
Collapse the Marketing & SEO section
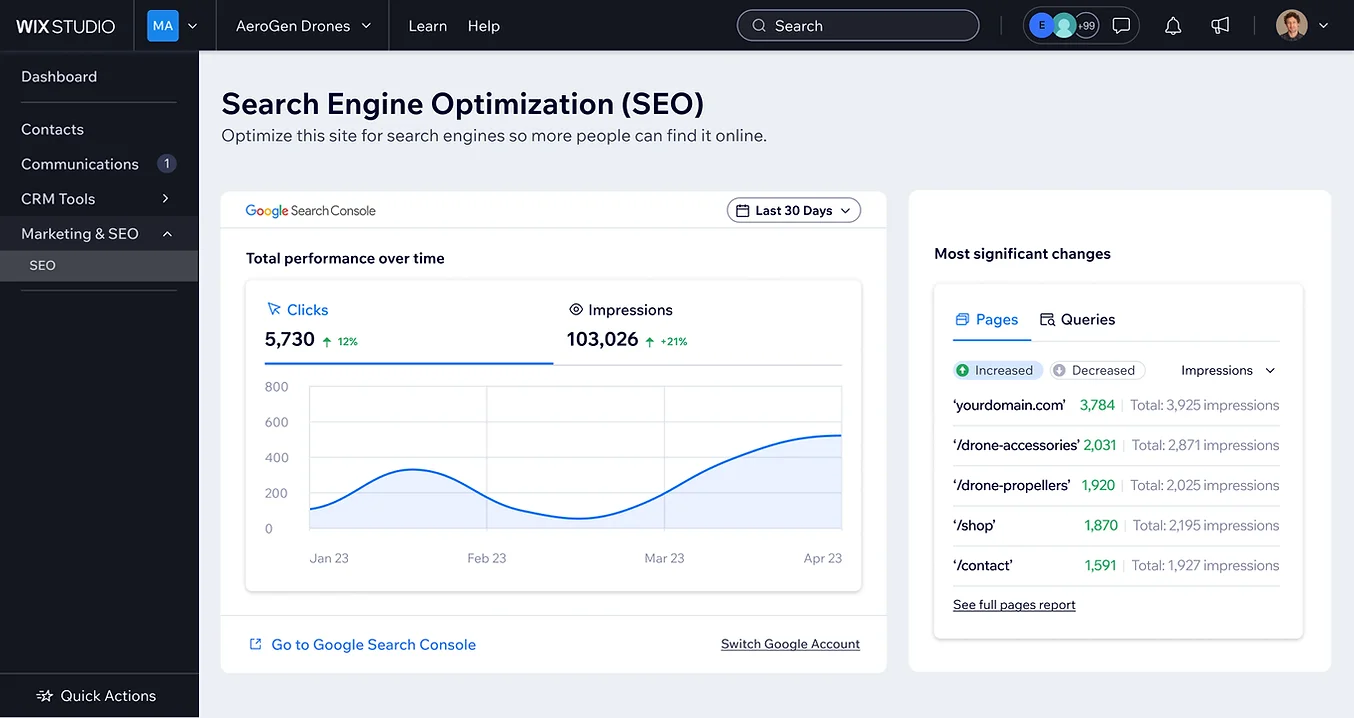(x=167, y=234)
